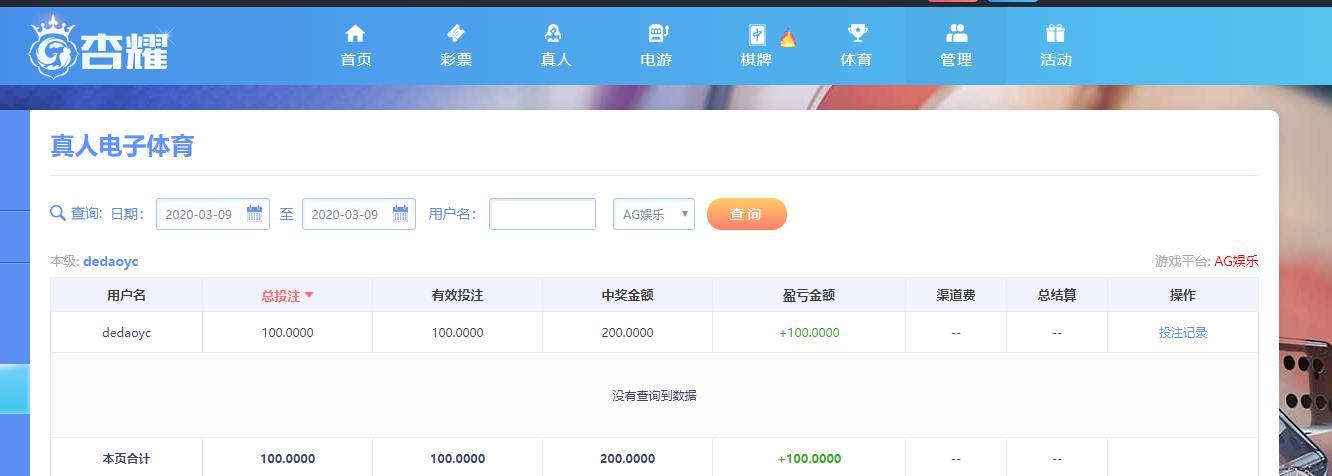The width and height of the screenshot is (1332, 476).
Task: Click +100.0000 in the 本页合计 row
Action: (x=809, y=458)
